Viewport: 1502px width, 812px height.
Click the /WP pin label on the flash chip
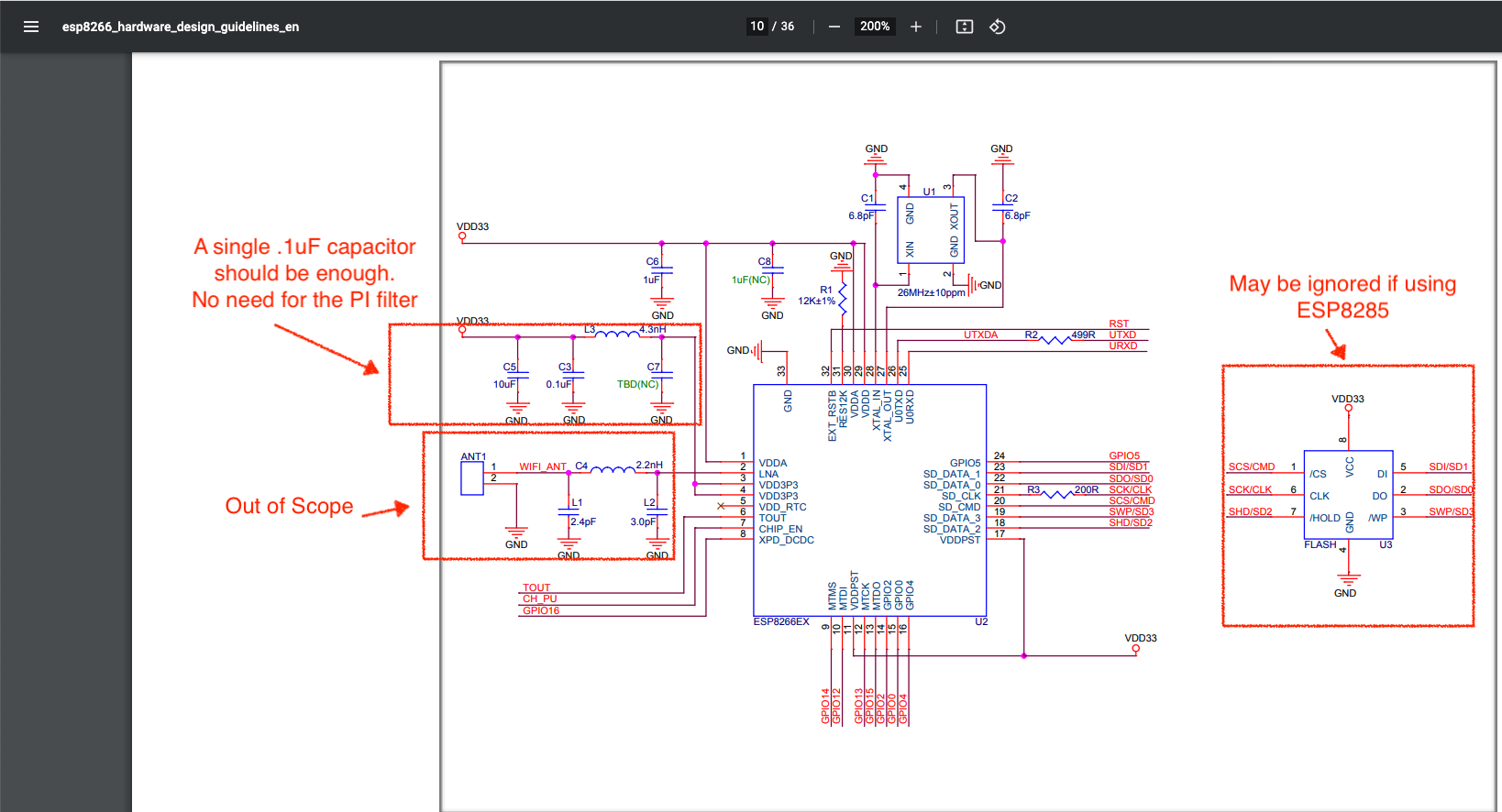point(1377,518)
